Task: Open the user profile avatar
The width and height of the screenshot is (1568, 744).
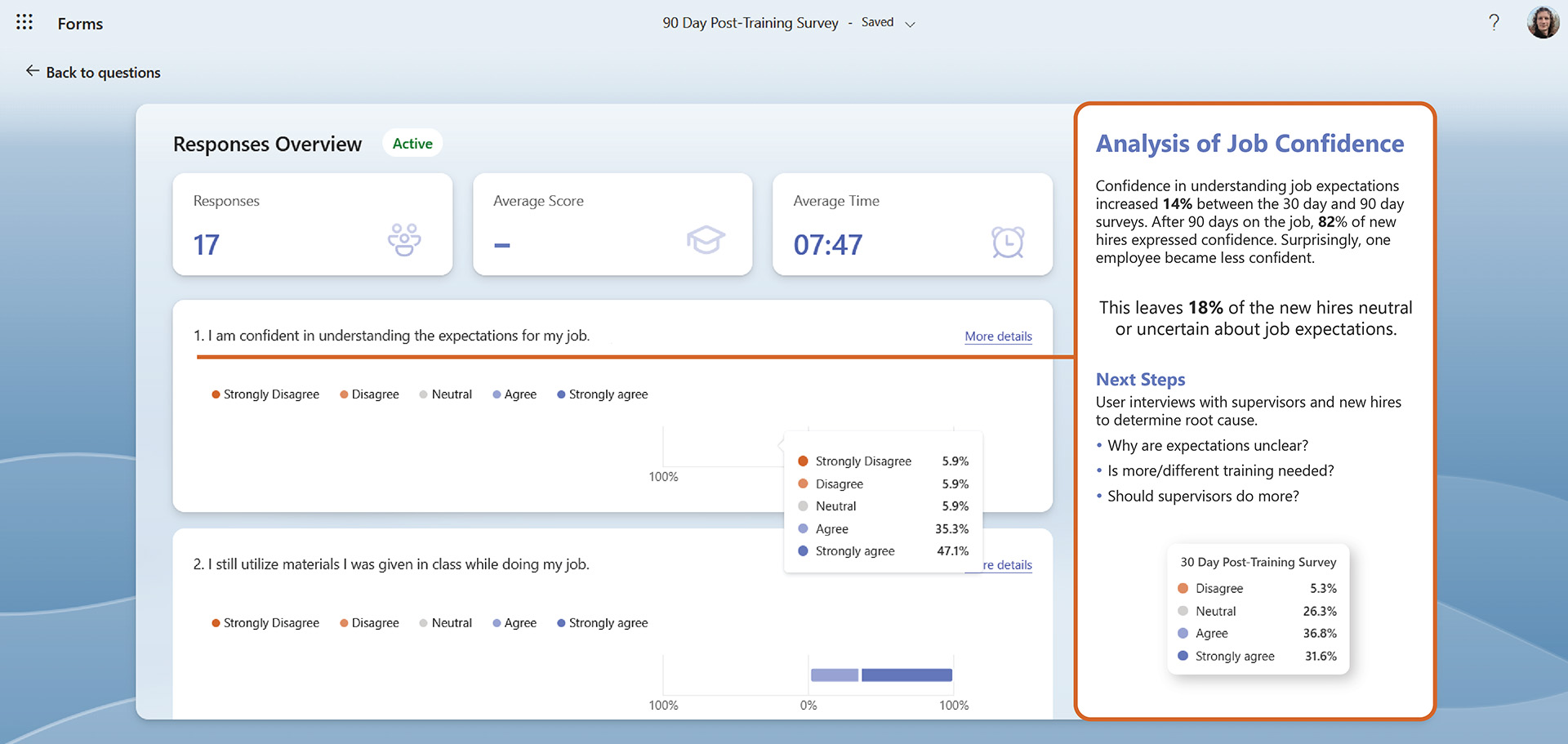Action: [x=1543, y=22]
